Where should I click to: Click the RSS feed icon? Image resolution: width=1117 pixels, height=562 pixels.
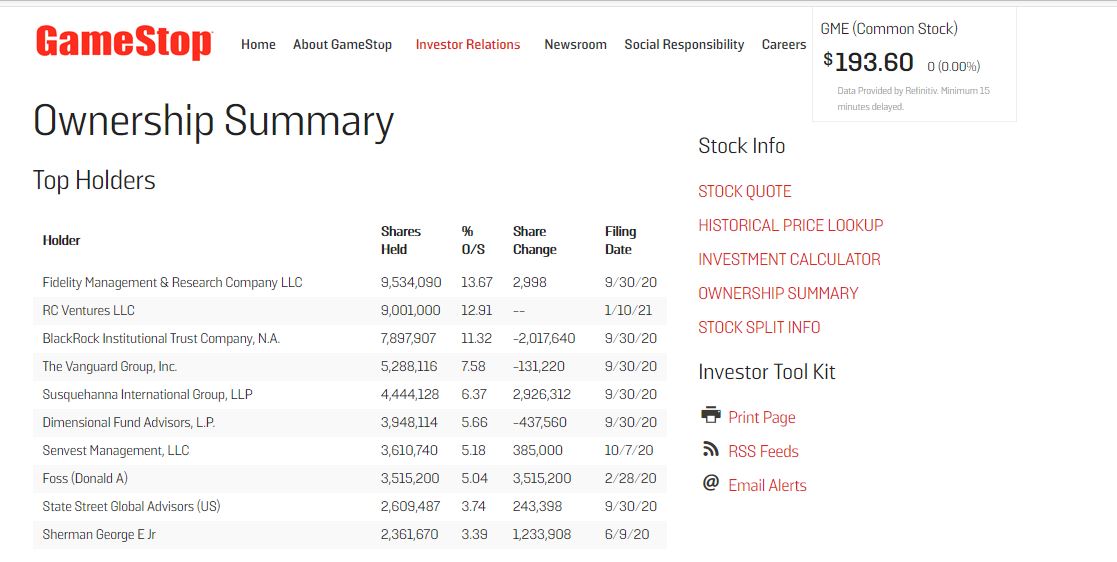coord(710,449)
